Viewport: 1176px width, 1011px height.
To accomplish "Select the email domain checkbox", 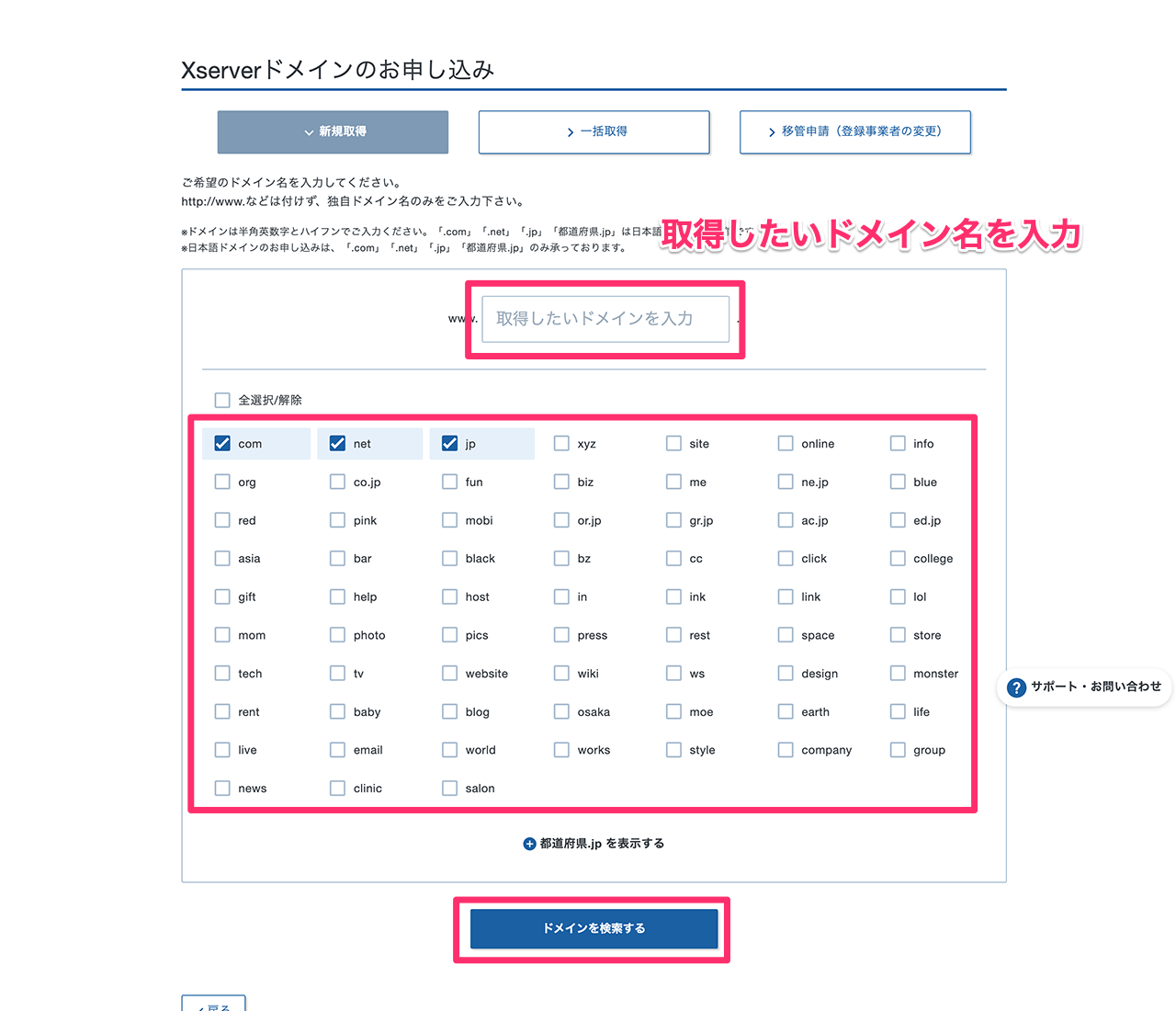I will 337,750.
